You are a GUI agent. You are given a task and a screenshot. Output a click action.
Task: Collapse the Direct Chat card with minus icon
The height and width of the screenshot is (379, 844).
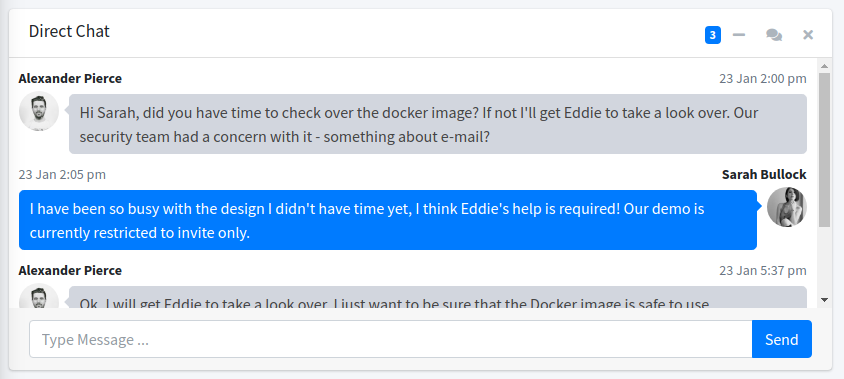(739, 35)
